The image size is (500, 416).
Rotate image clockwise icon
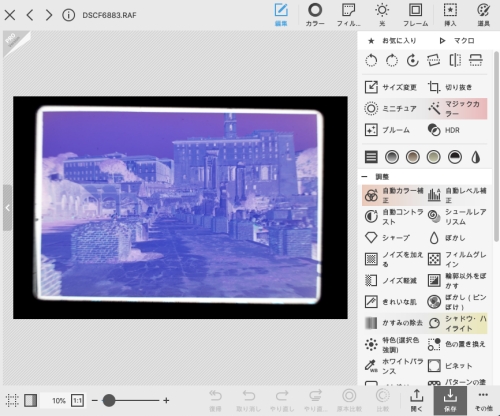(392, 60)
